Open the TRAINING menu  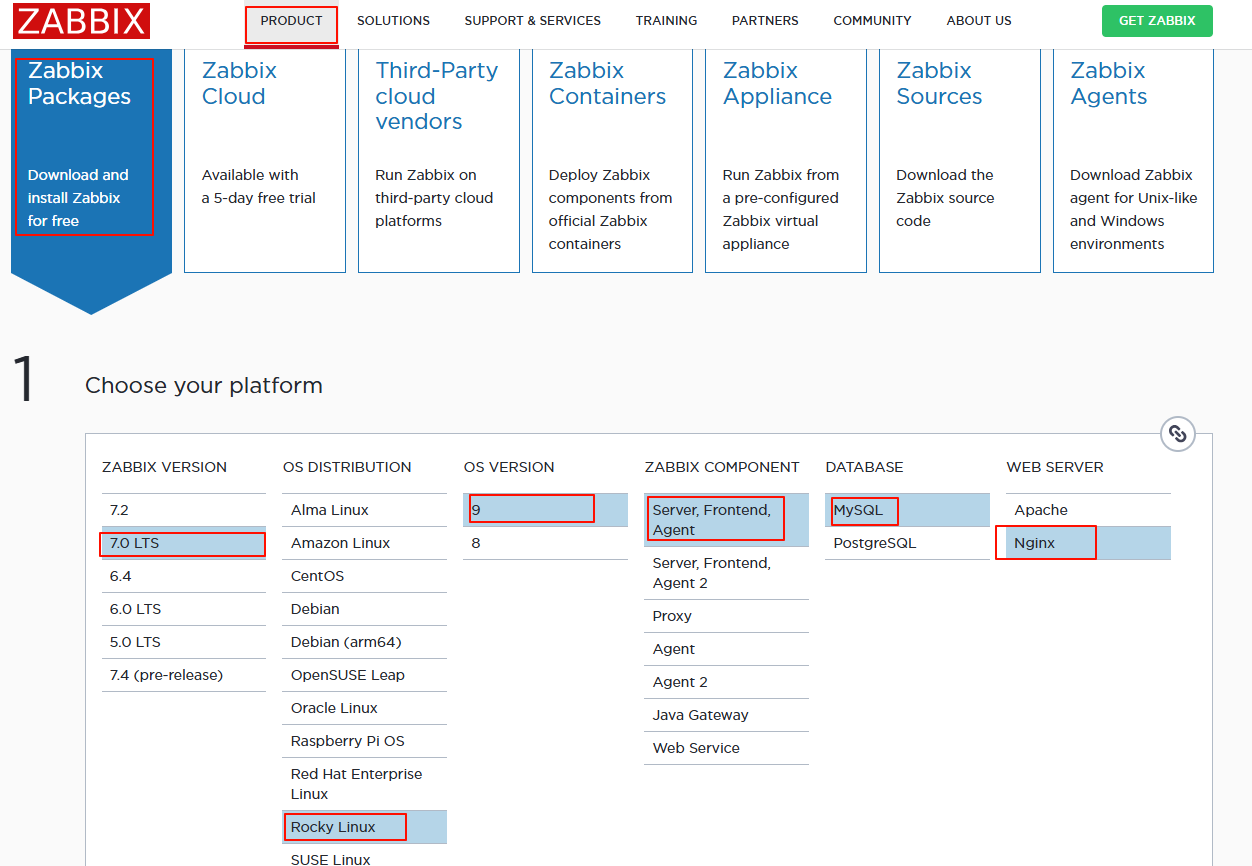click(666, 21)
